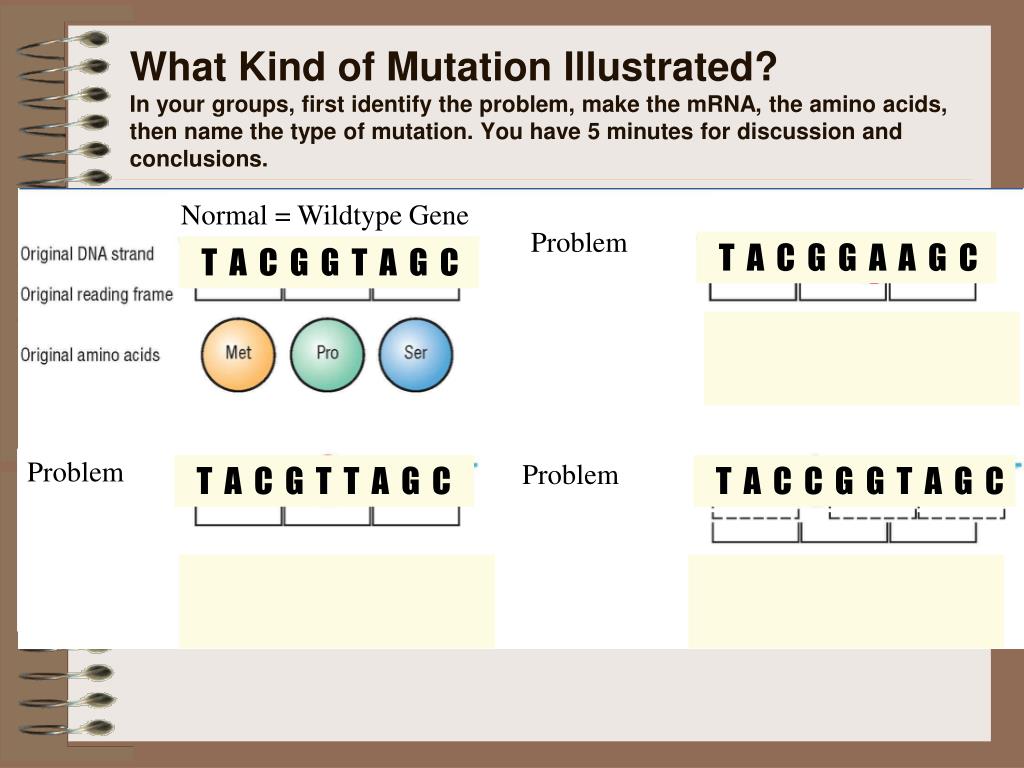The image size is (1024, 768).
Task: Click the orange Met amino acid circle
Action: click(x=238, y=355)
